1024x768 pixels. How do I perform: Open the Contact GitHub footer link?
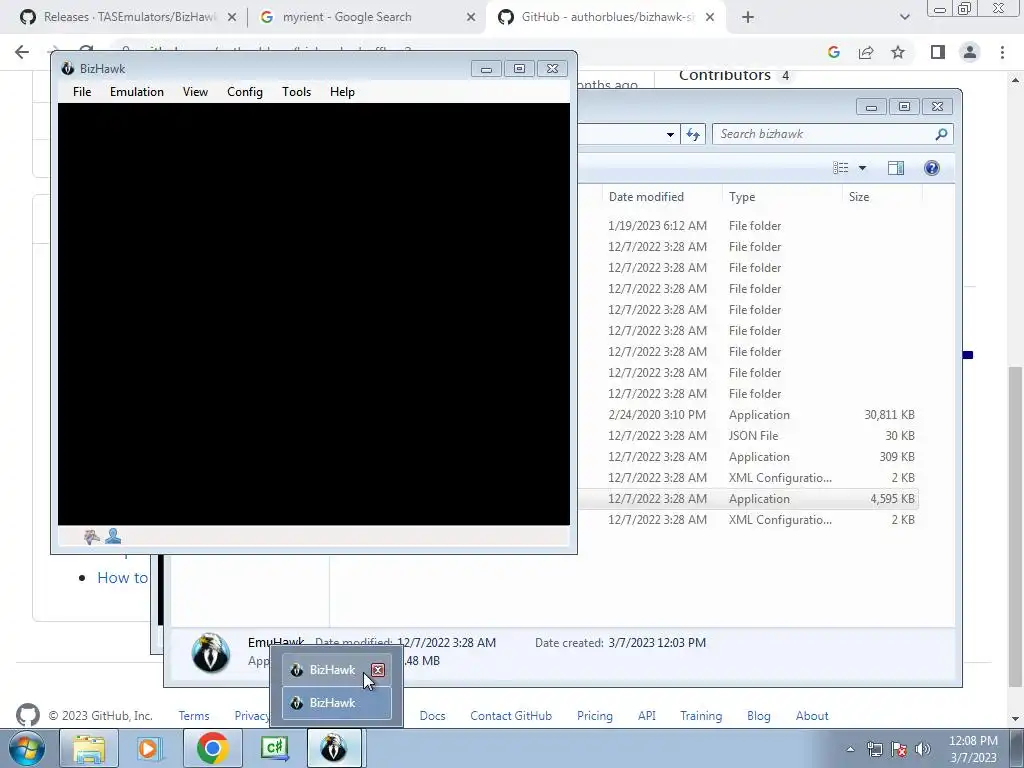pyautogui.click(x=511, y=716)
